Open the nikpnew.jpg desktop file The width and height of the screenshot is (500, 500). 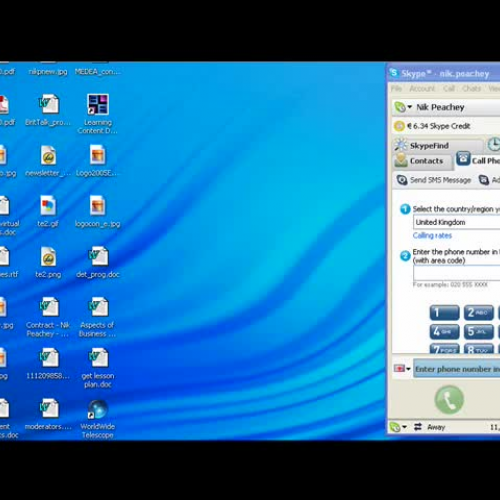tap(48, 71)
